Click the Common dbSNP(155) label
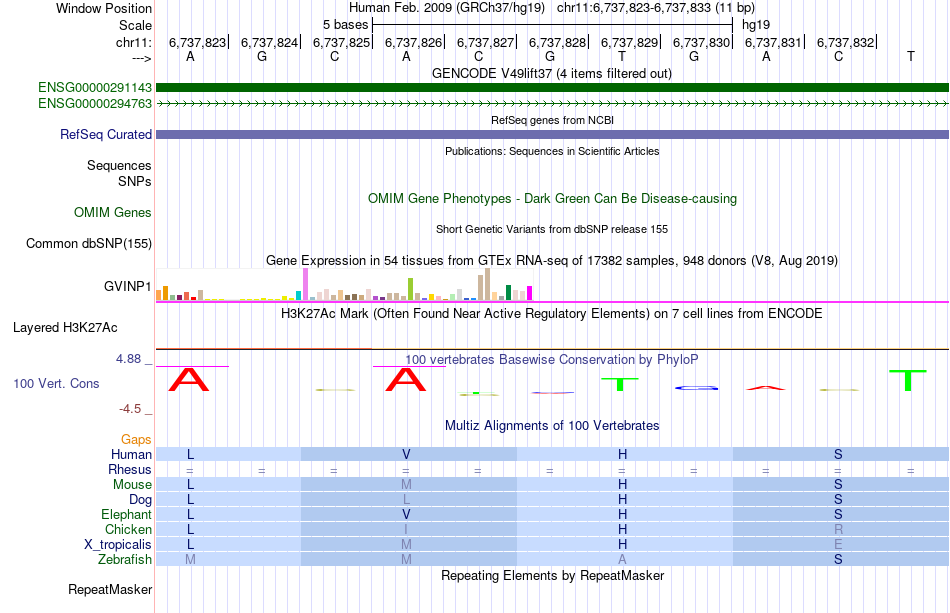 tap(88, 244)
